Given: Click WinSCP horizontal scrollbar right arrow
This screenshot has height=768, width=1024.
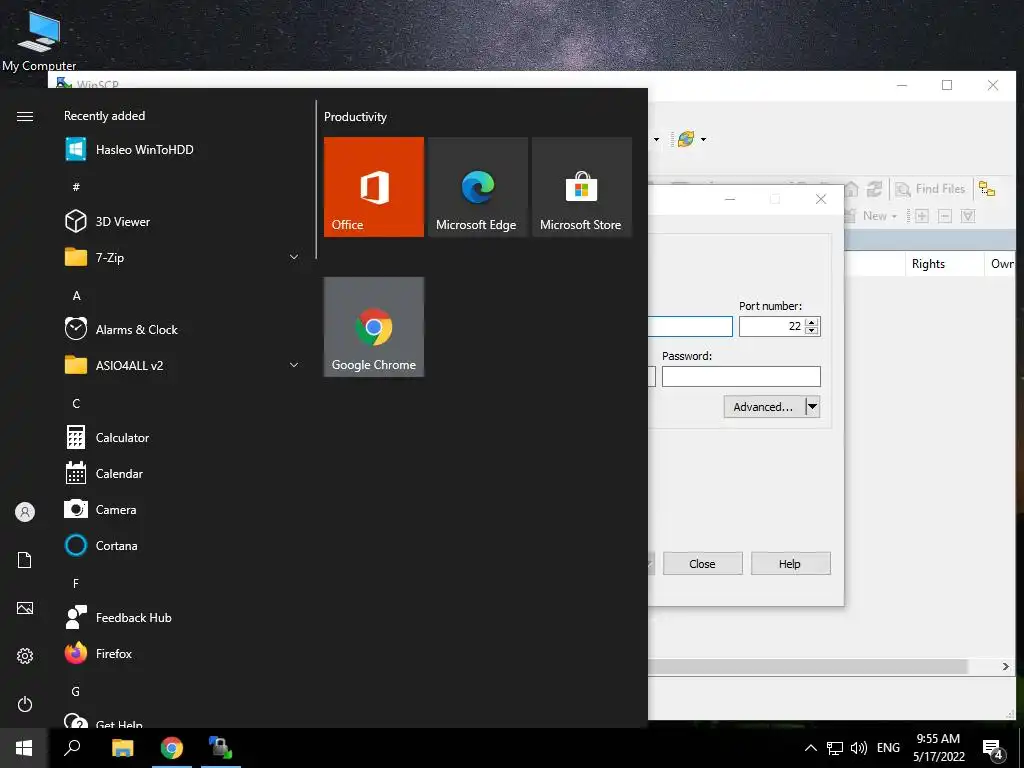Looking at the screenshot, I should pyautogui.click(x=1006, y=666).
